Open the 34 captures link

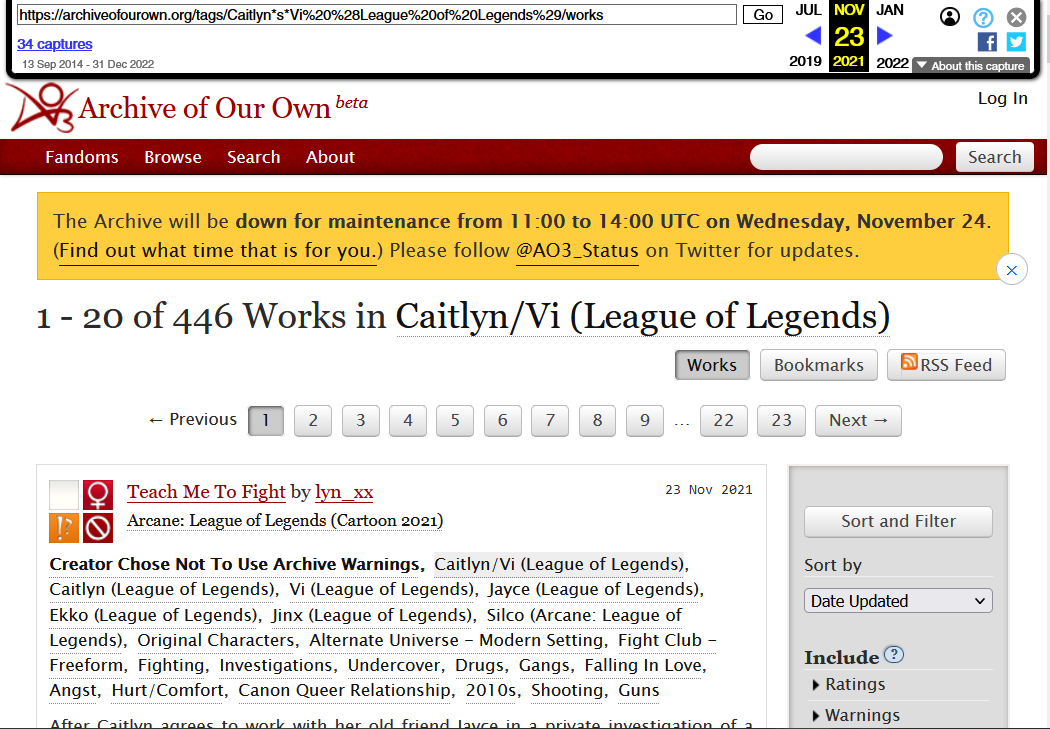(x=55, y=44)
